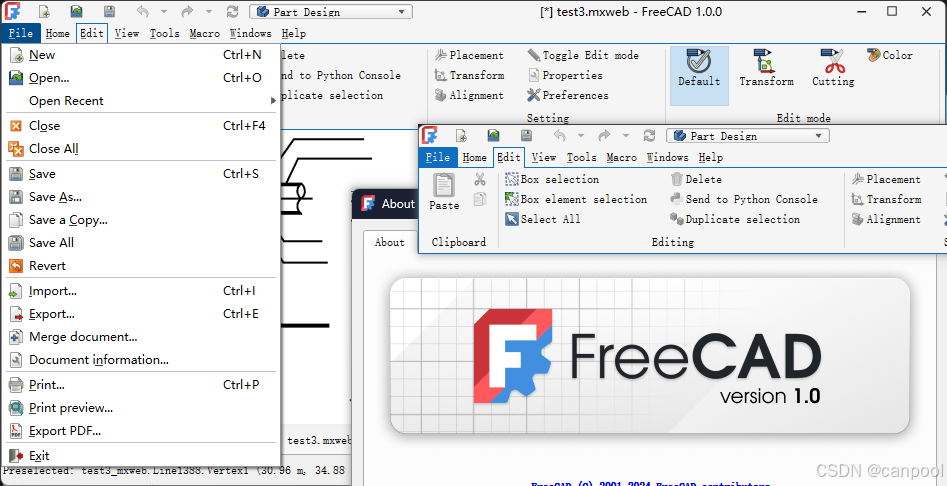Open the Home tab in main window

coord(57,34)
